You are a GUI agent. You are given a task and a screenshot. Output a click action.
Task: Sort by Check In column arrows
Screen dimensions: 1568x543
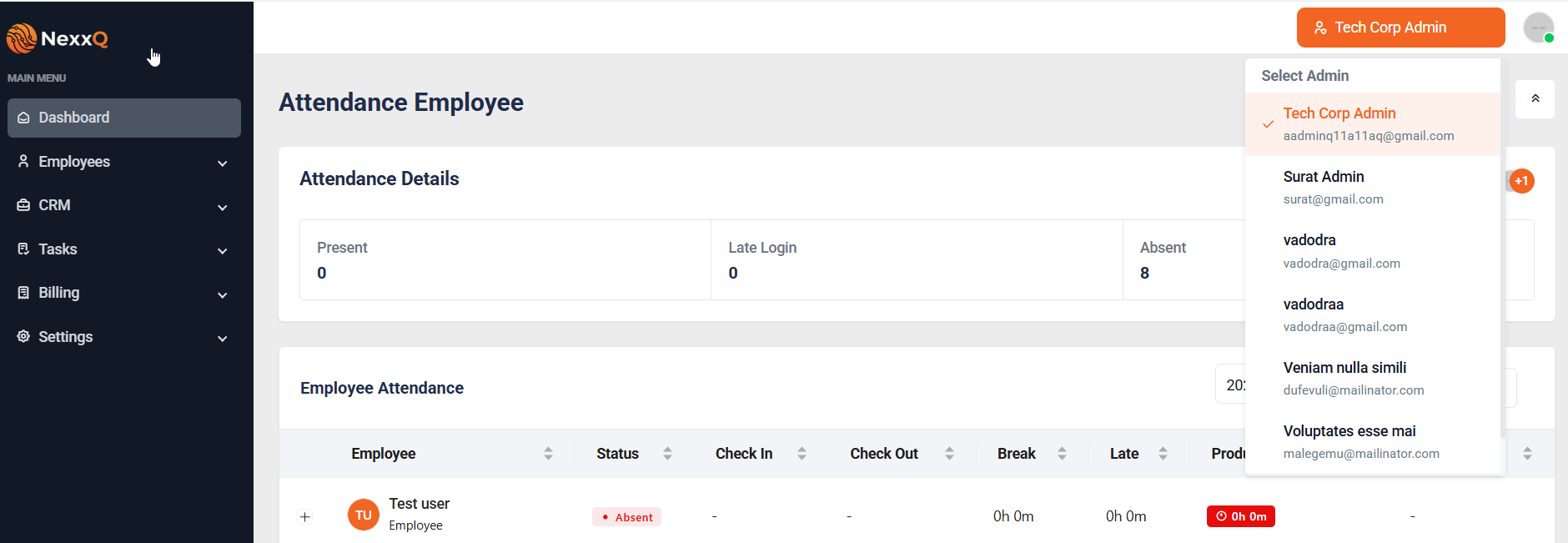click(802, 454)
